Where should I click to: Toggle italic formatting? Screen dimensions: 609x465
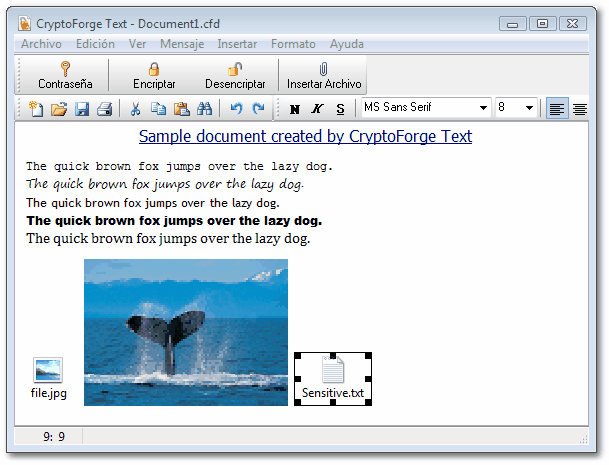coord(318,109)
